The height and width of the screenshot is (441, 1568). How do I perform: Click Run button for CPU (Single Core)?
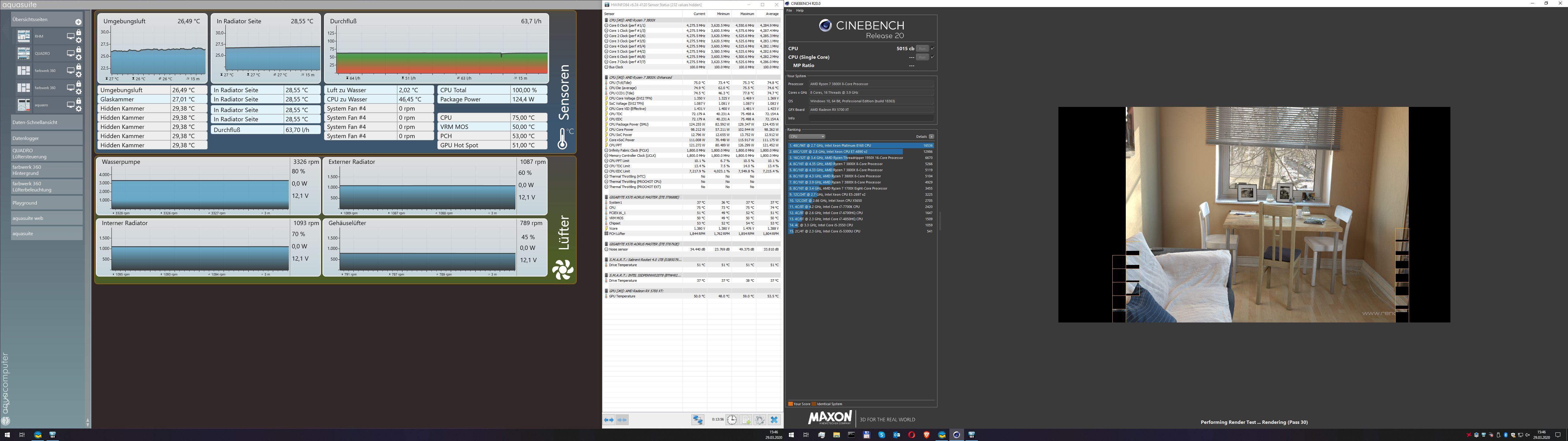pyautogui.click(x=922, y=57)
